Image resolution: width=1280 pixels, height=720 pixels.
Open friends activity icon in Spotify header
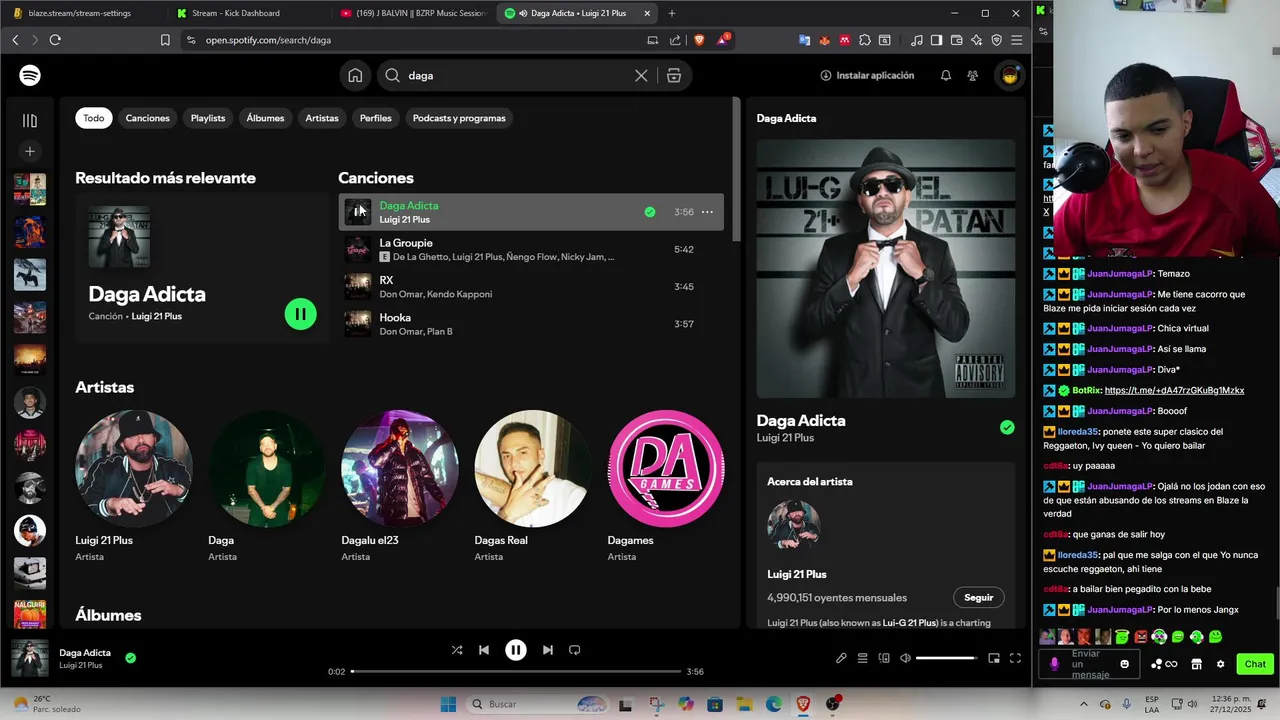point(972,75)
